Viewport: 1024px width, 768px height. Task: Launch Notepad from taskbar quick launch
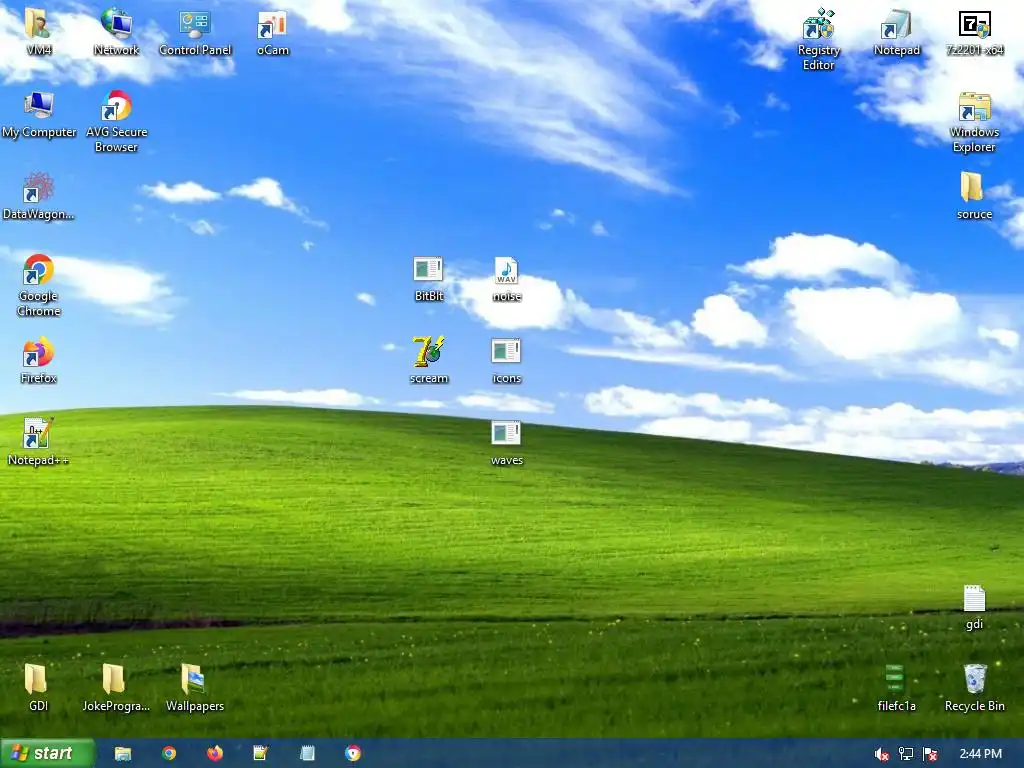coord(307,754)
